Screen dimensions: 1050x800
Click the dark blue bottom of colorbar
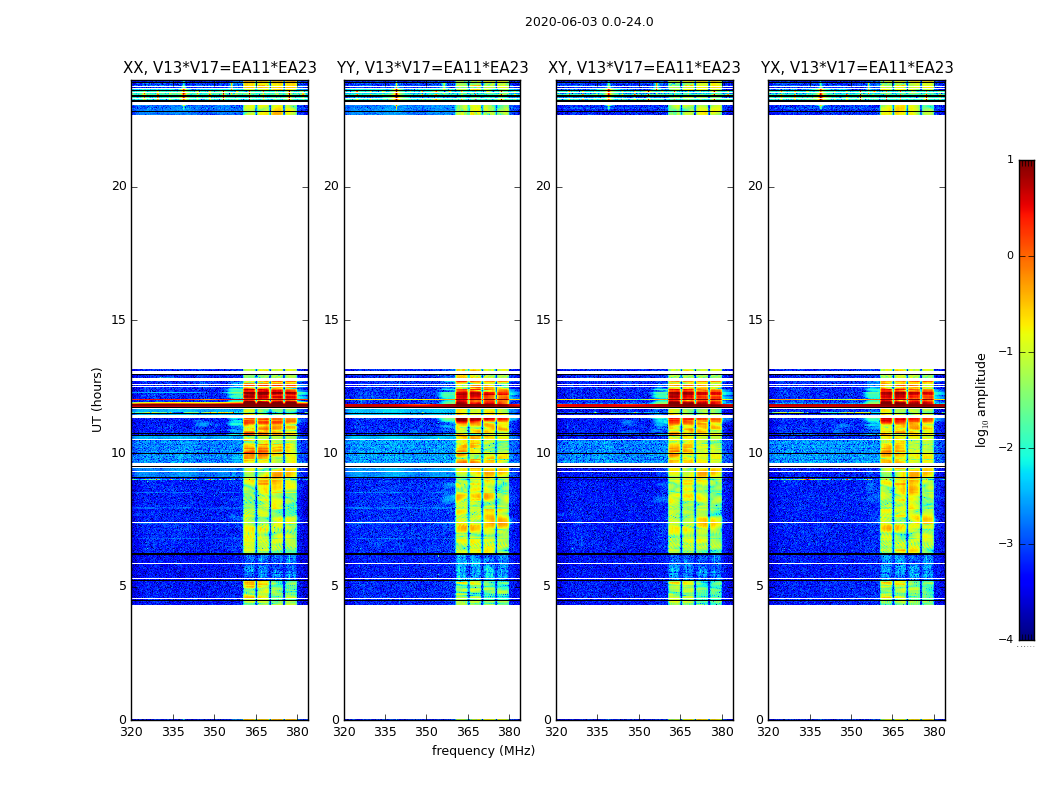(1026, 633)
